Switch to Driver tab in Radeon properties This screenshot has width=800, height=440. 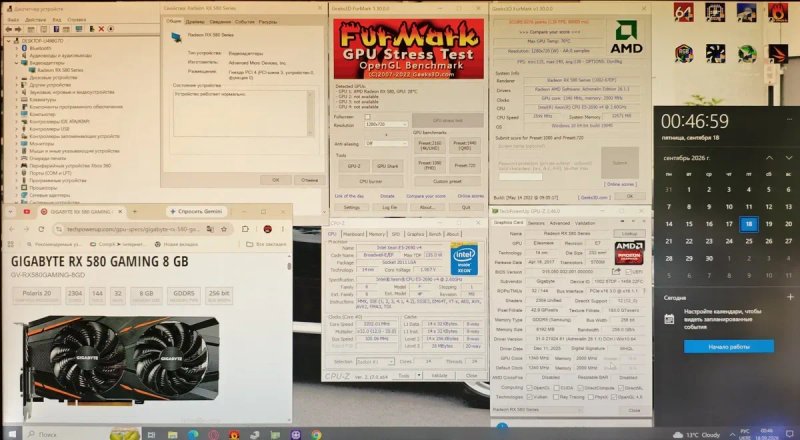pos(194,22)
